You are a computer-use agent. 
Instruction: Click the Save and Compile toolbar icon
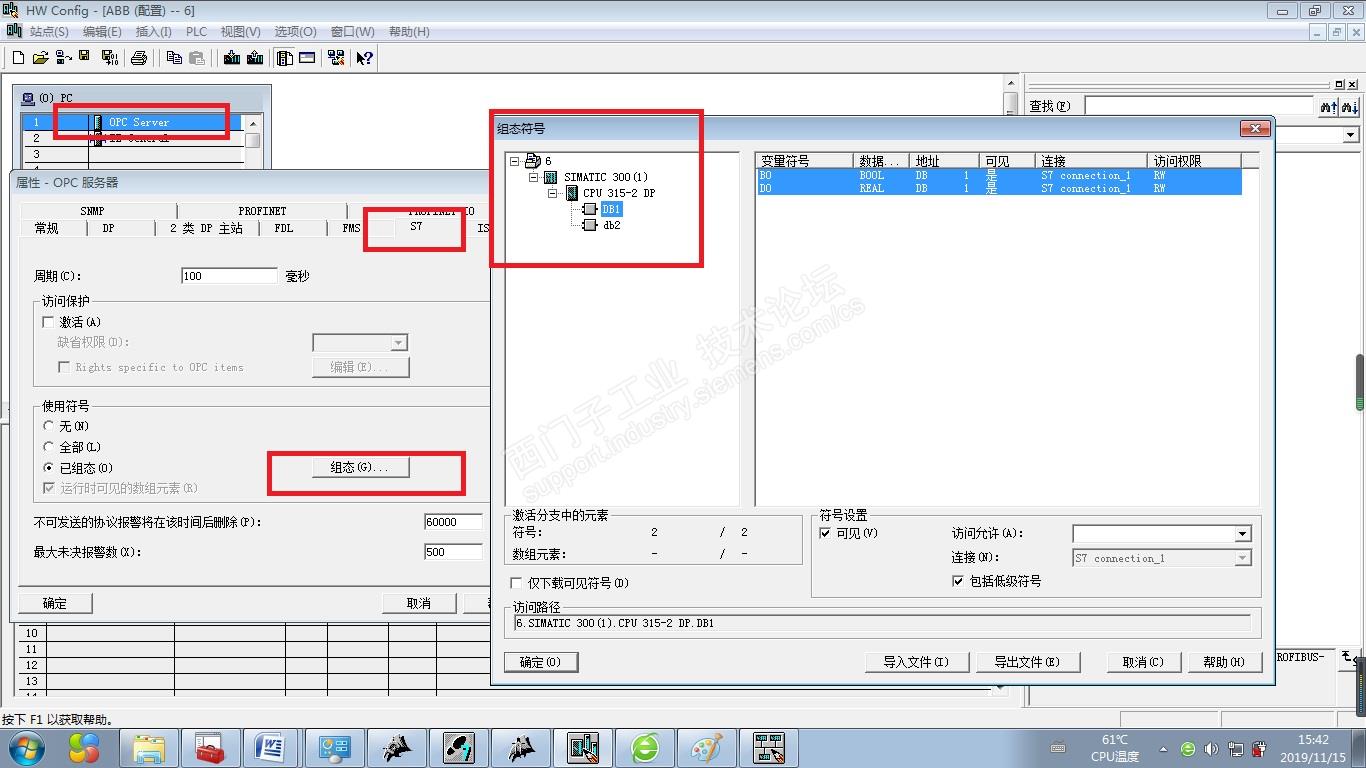click(110, 58)
